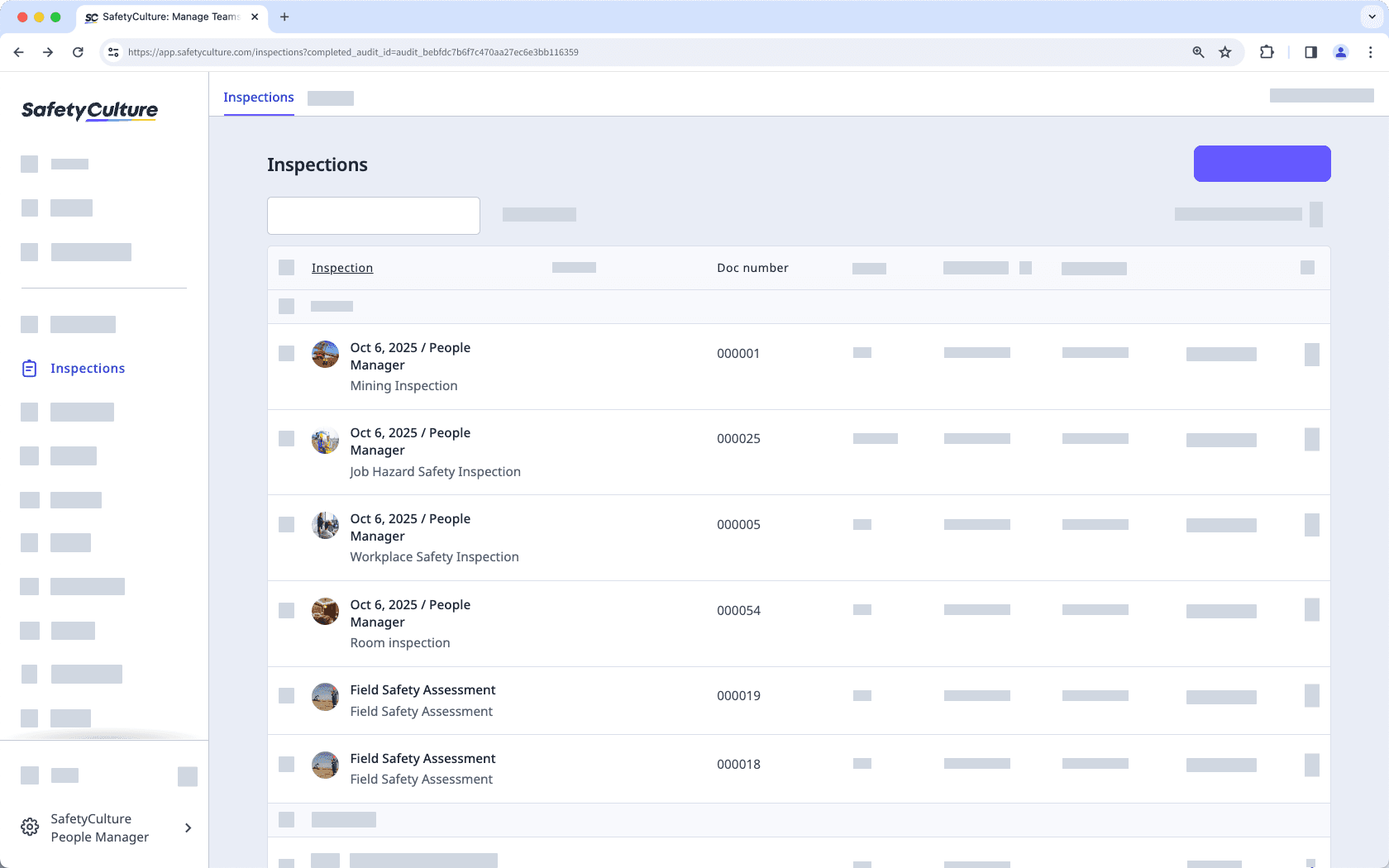Open the browser three-dot menu
1389x868 pixels.
coord(1369,51)
